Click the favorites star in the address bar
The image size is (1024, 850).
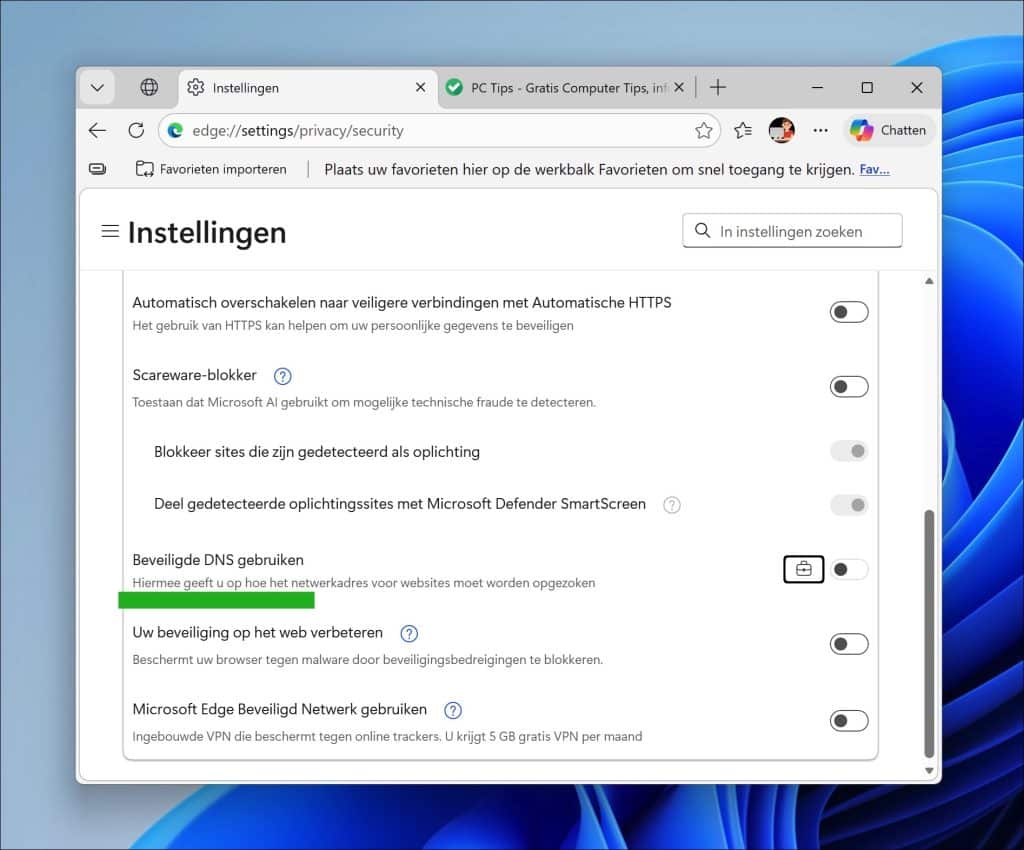(x=703, y=130)
